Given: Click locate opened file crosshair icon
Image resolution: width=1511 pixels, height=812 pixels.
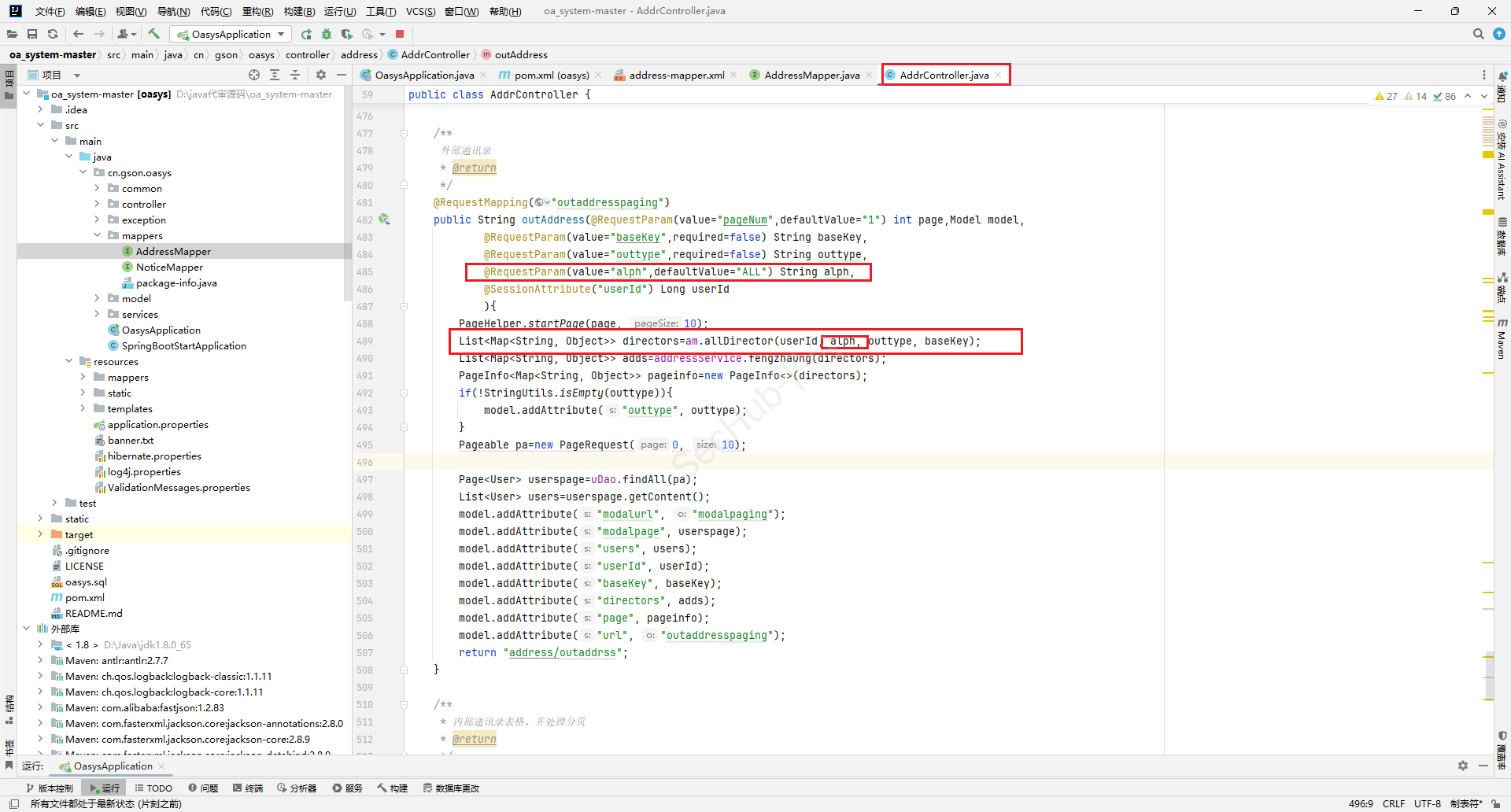Looking at the screenshot, I should [254, 75].
